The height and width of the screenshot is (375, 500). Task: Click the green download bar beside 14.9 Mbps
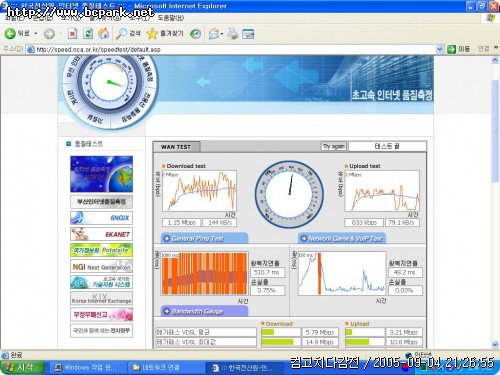click(277, 342)
